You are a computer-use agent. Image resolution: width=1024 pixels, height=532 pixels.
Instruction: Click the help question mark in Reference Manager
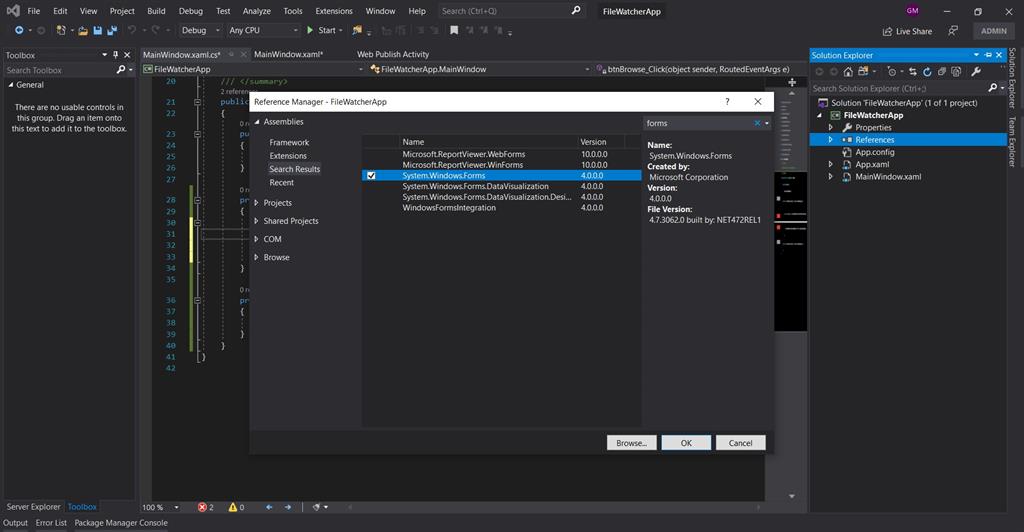click(727, 101)
